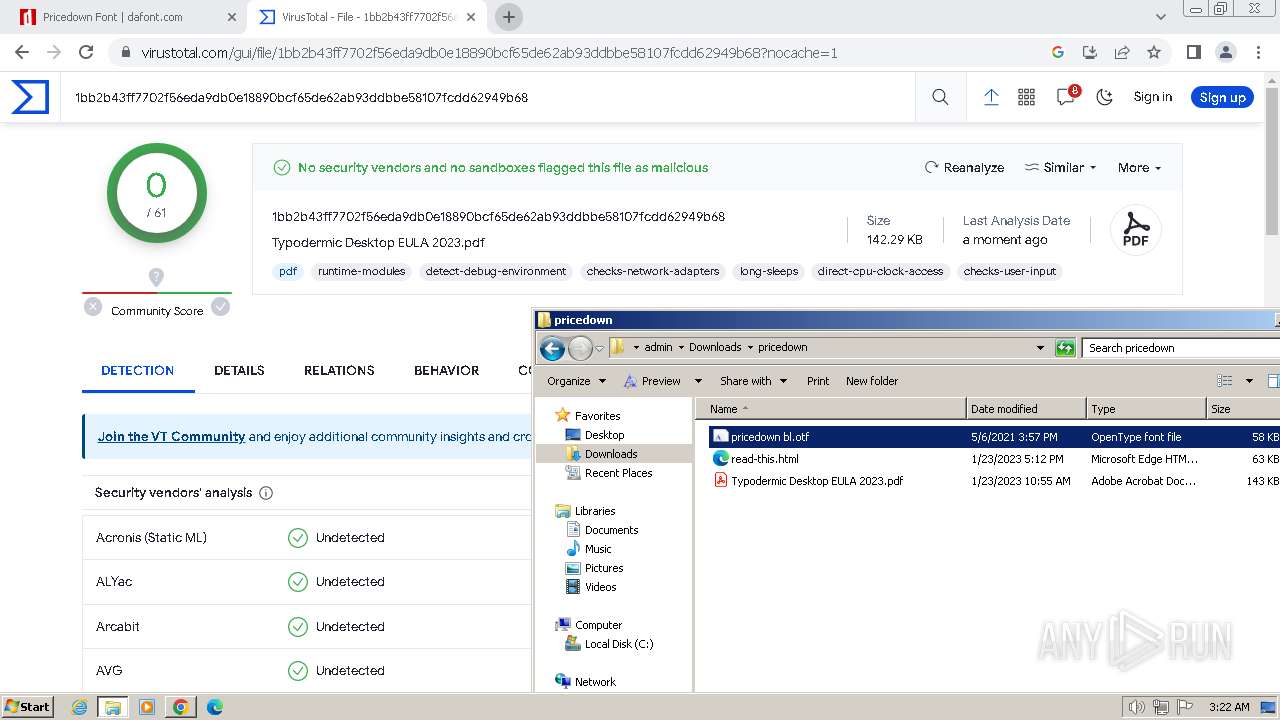This screenshot has height=720, width=1280.
Task: Click Chrome back arrow
Action: [22, 52]
